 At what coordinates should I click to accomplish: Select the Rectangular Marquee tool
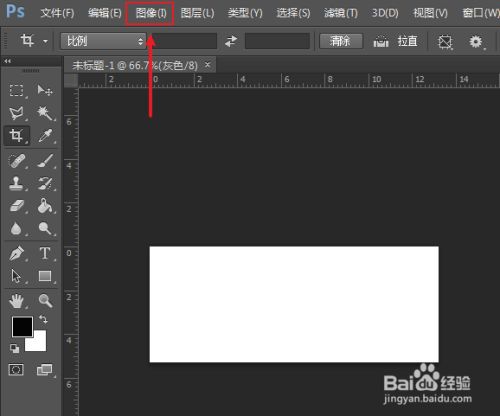click(x=16, y=90)
